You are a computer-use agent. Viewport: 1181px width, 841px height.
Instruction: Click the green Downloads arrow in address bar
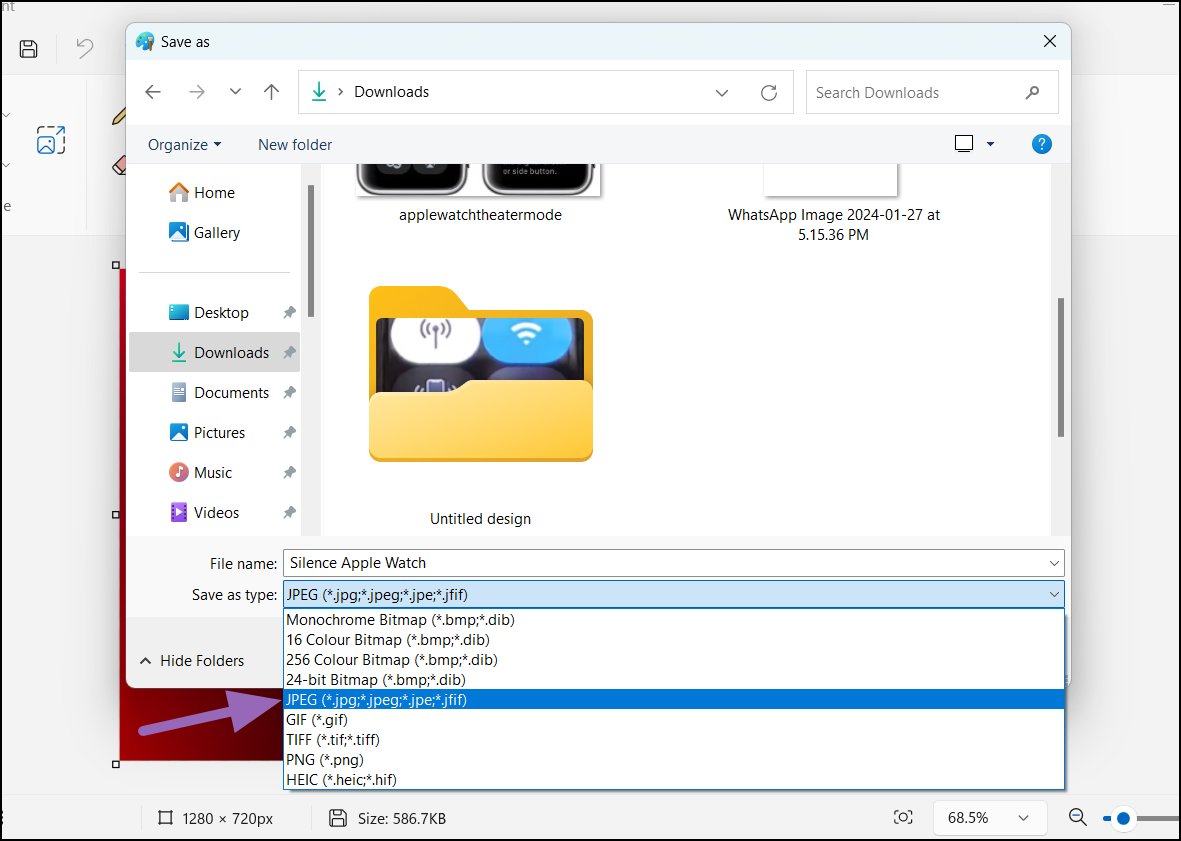pyautogui.click(x=319, y=92)
